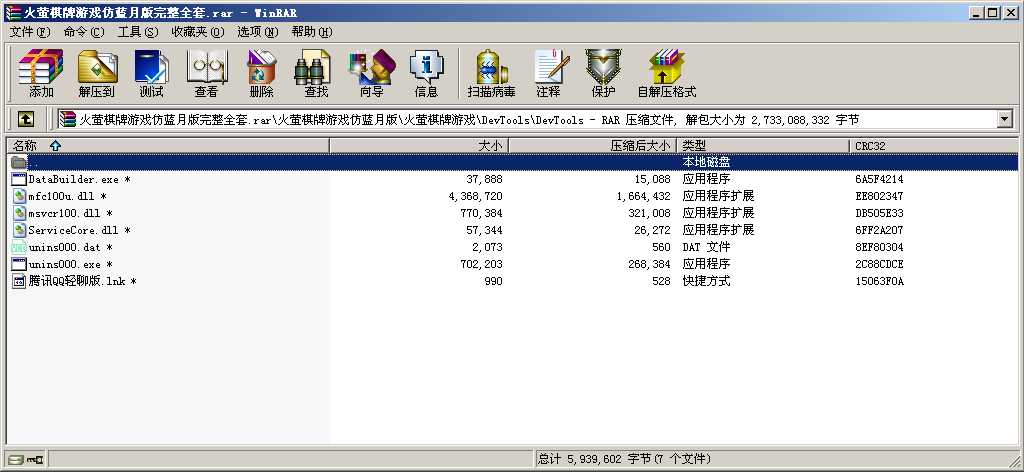Click the parent folder '..' icon
This screenshot has height=472, width=1024.
tap(19, 162)
